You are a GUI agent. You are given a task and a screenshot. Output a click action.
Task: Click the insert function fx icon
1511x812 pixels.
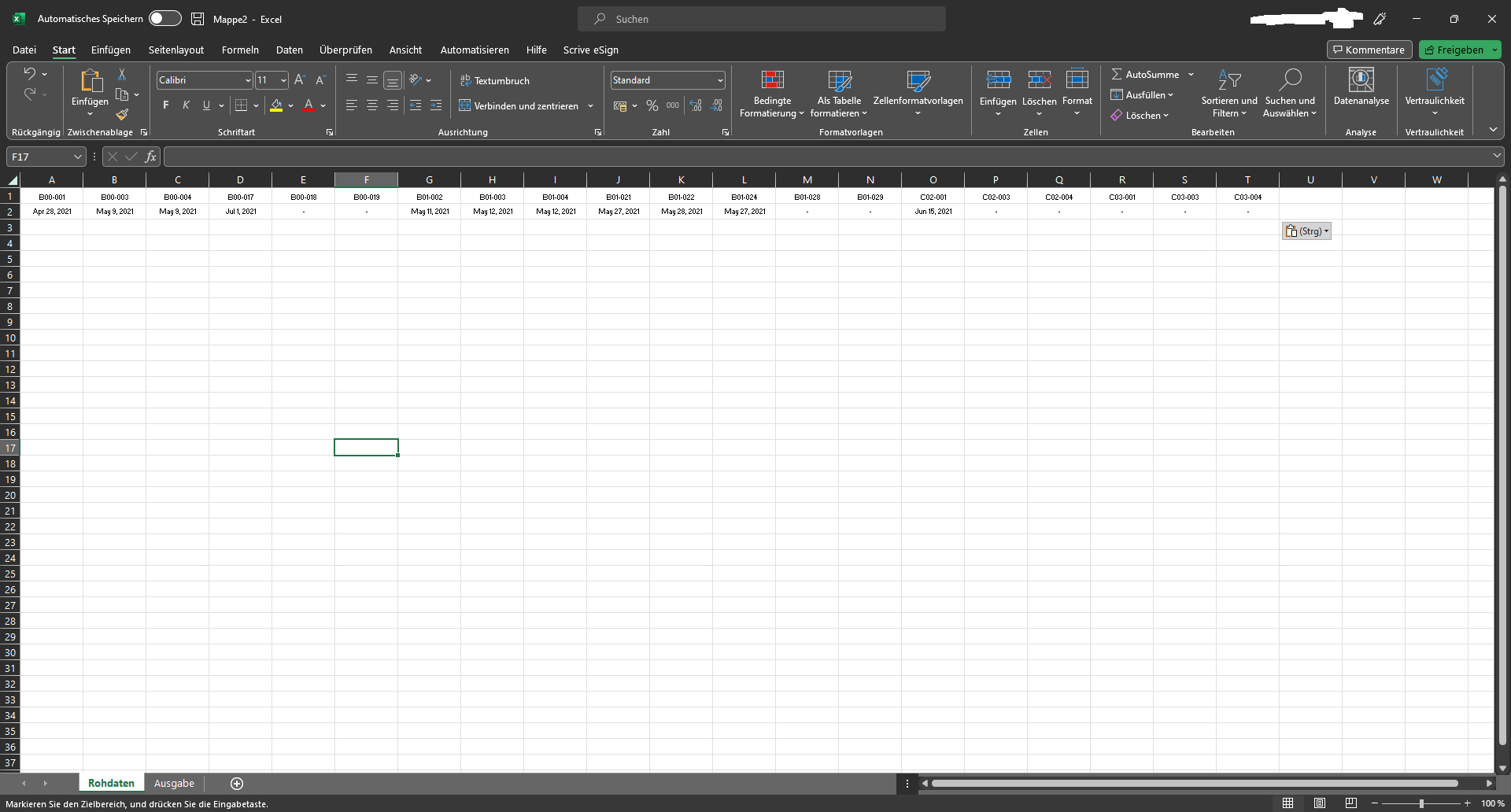pos(150,157)
